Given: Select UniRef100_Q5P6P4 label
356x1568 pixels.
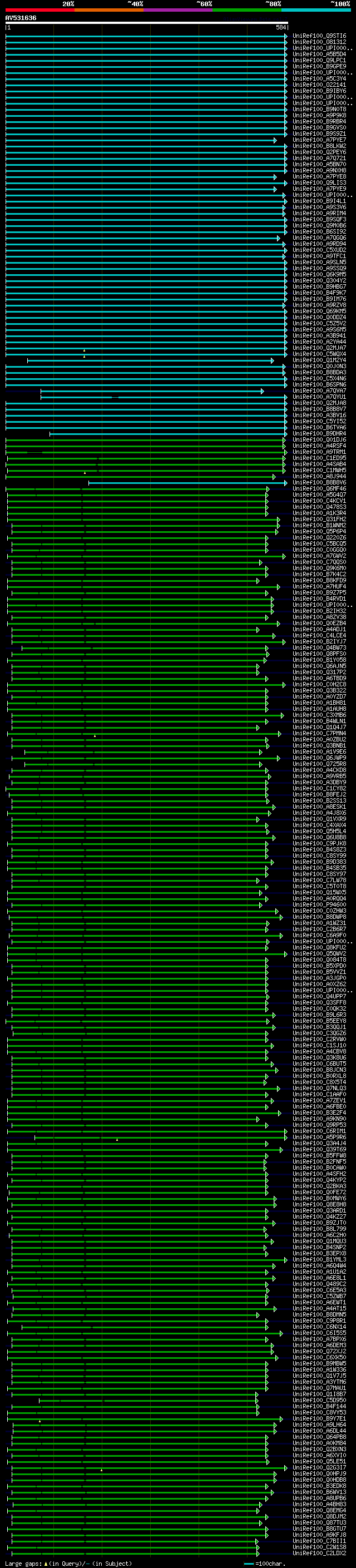Looking at the screenshot, I should 319,531.
